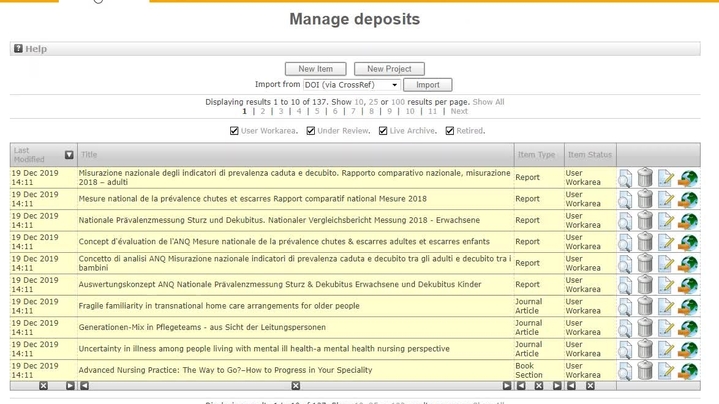
Task: Delete the Nationale Prävalenzmessung Sturz und Dekubitus item
Action: coord(645,221)
